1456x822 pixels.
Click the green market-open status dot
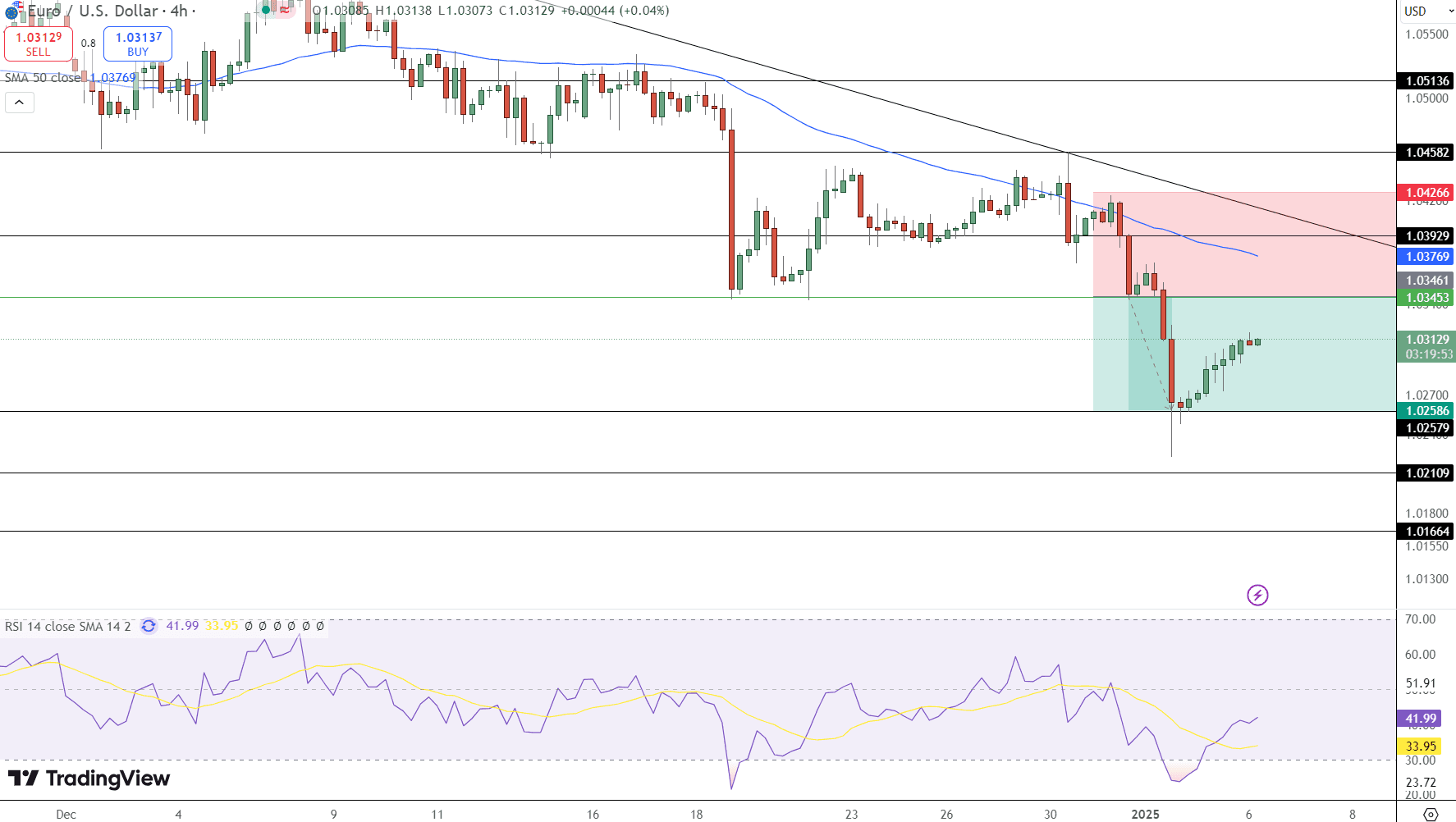click(x=266, y=11)
